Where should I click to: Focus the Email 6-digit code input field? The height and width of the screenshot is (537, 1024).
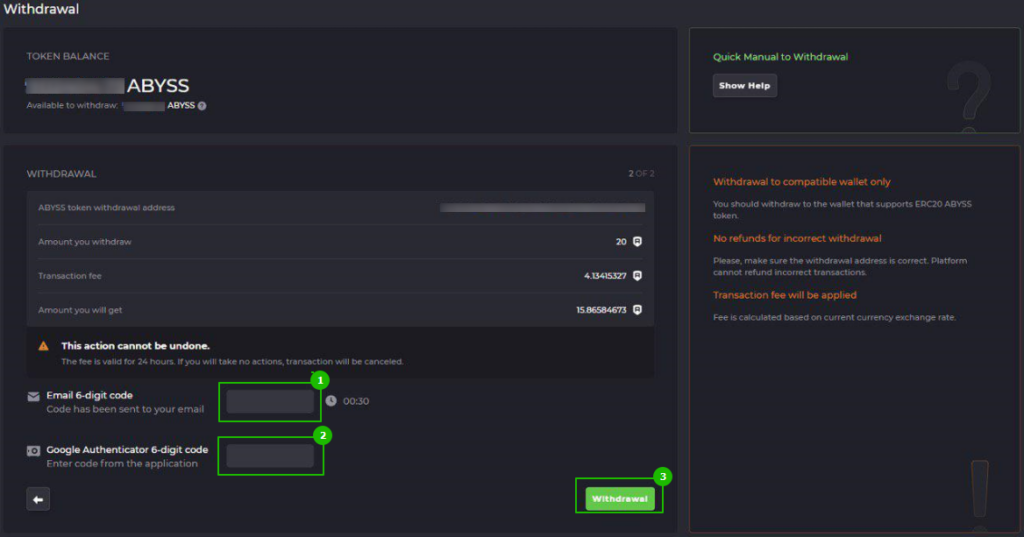coord(270,401)
